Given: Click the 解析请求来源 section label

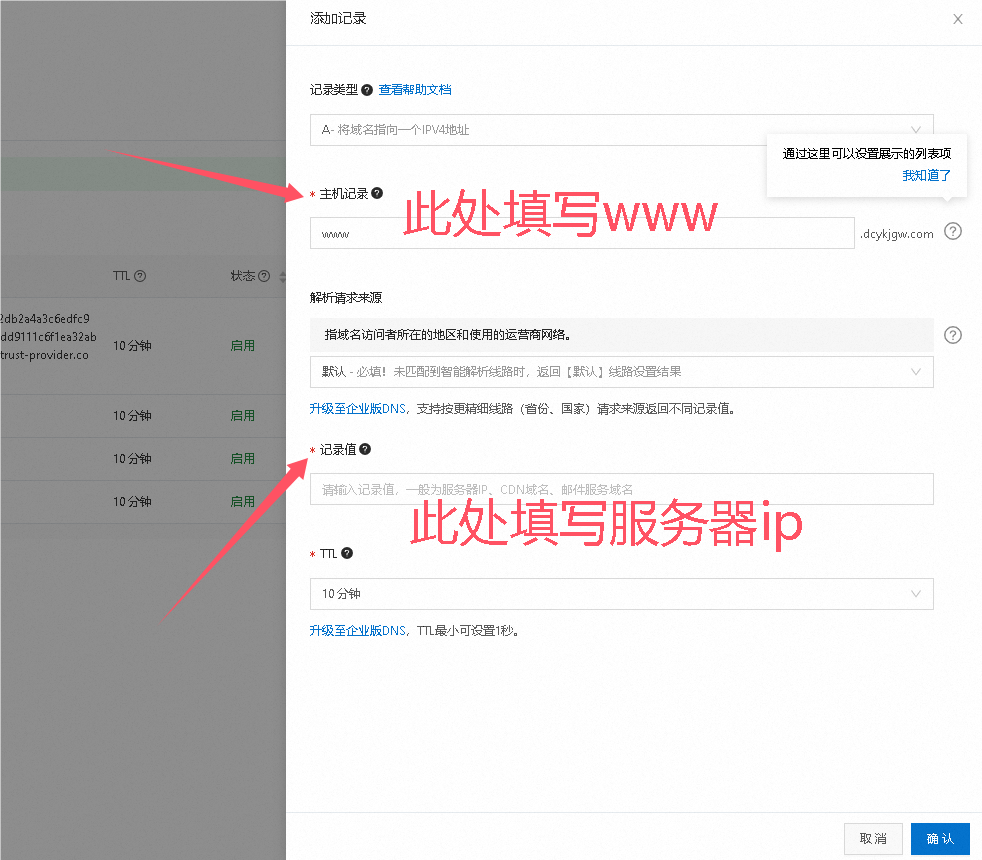Looking at the screenshot, I should click(x=346, y=298).
